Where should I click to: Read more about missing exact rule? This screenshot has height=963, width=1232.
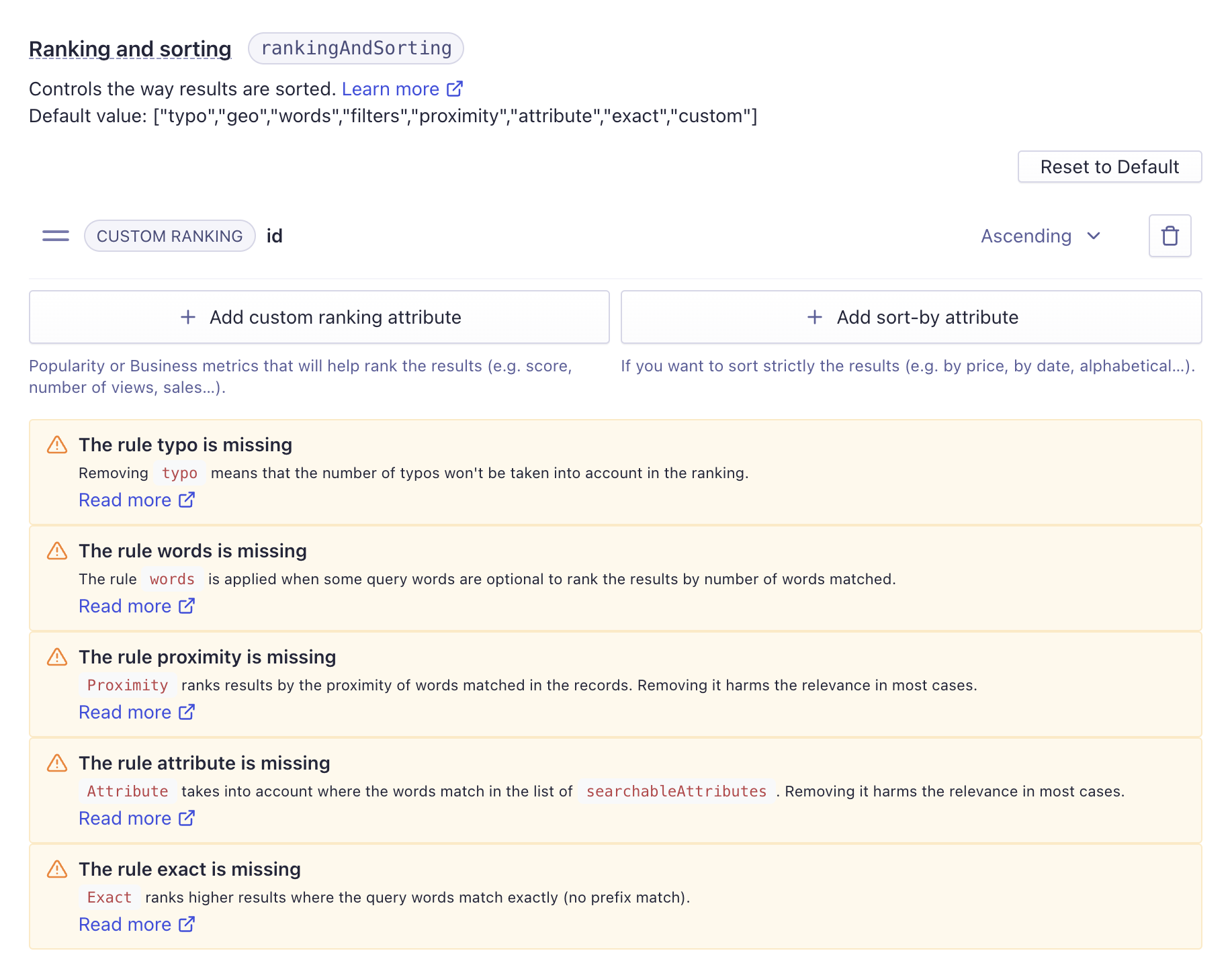[x=136, y=924]
